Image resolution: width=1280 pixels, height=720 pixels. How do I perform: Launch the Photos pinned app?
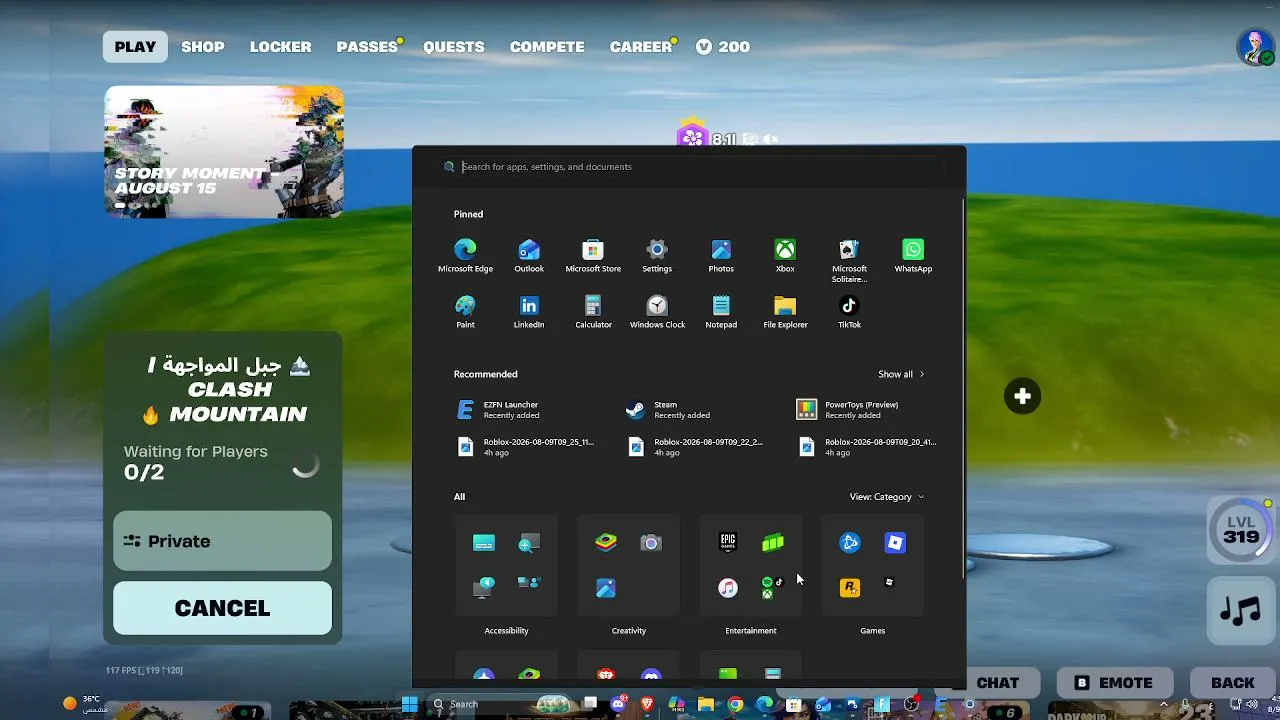click(721, 256)
